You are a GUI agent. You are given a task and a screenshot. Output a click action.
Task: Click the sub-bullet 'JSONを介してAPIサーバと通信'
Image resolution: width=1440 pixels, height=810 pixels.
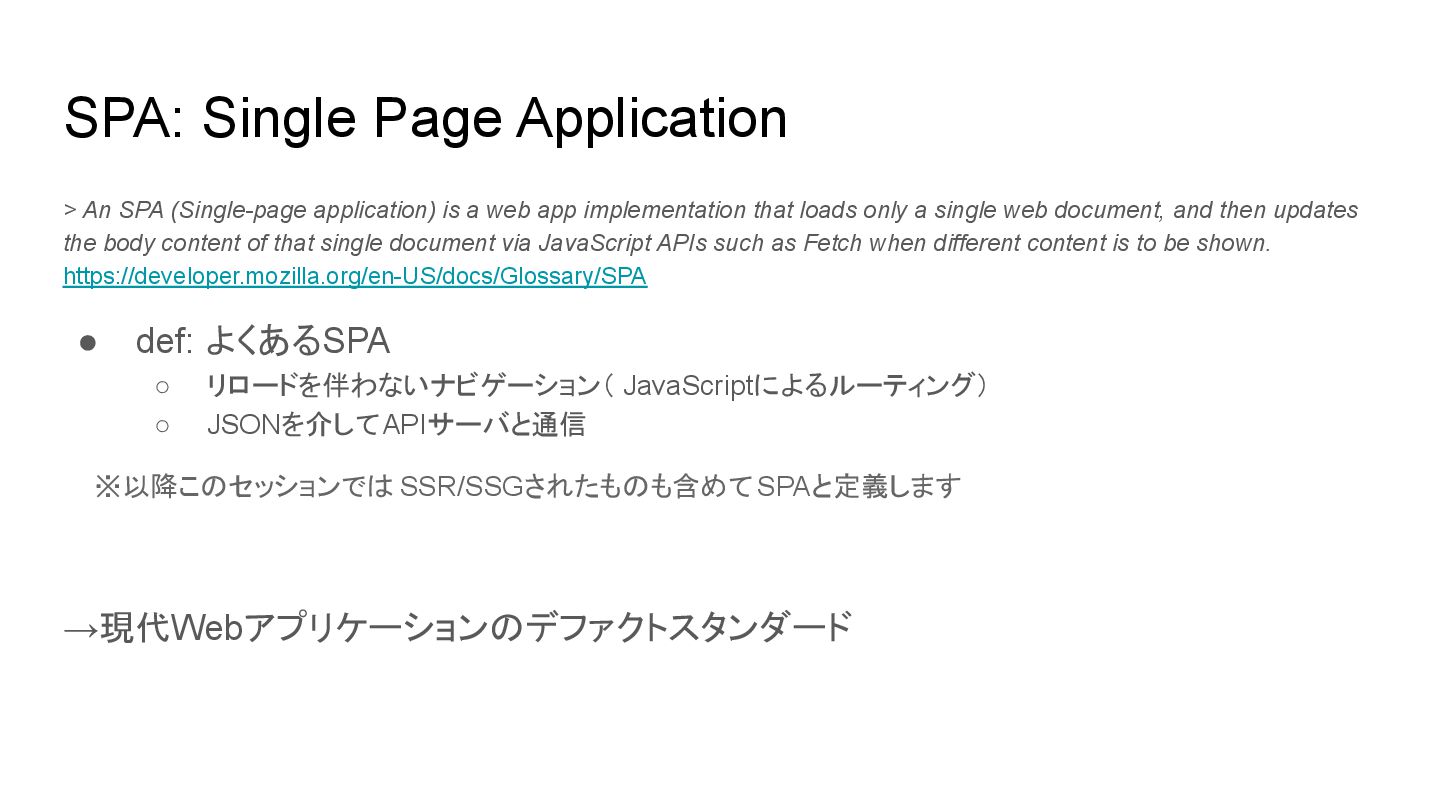coord(395,425)
